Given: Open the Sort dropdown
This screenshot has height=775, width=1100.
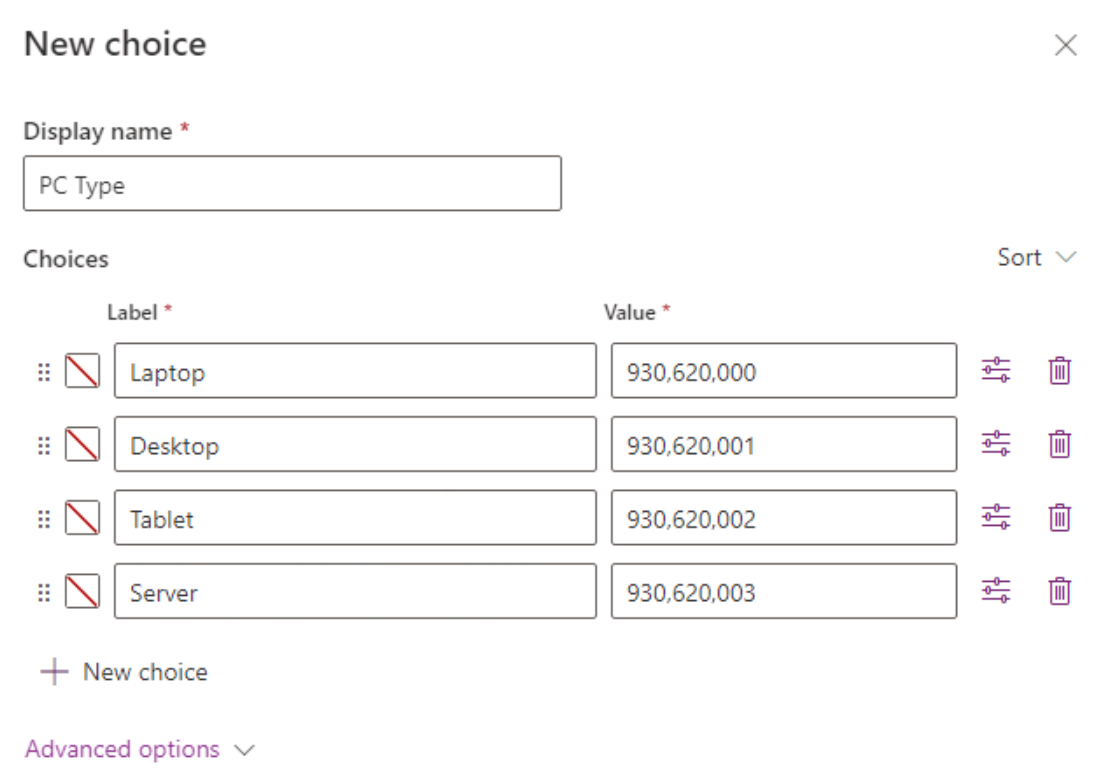Looking at the screenshot, I should click(1036, 257).
